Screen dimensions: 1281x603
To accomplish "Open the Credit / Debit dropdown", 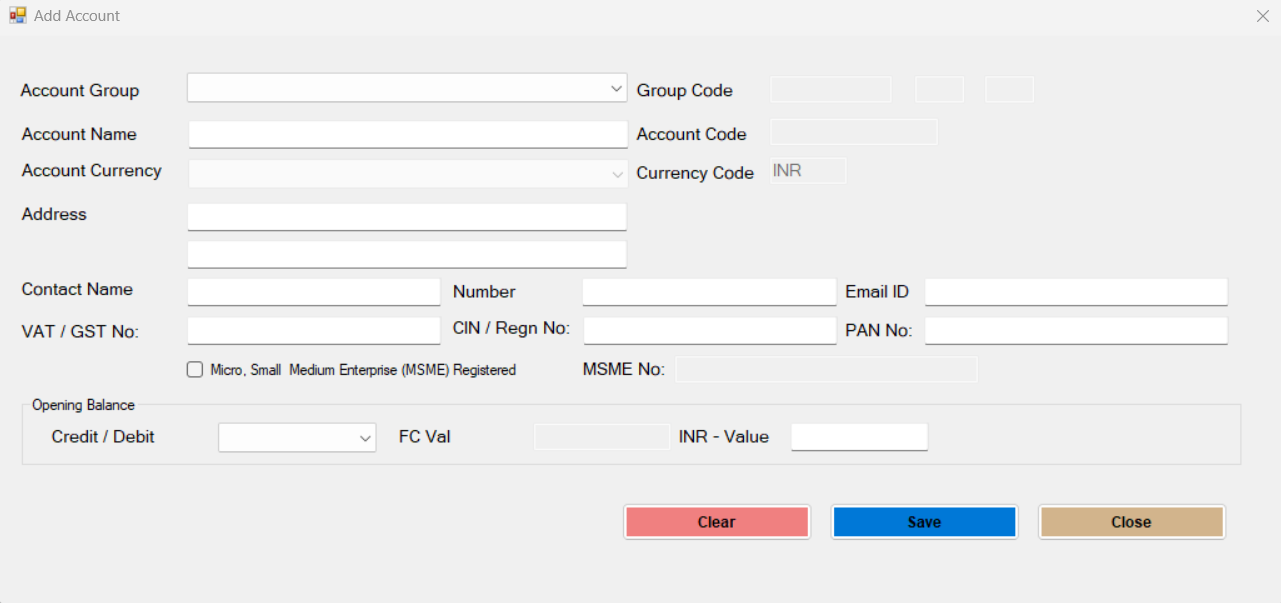I will (x=364, y=438).
